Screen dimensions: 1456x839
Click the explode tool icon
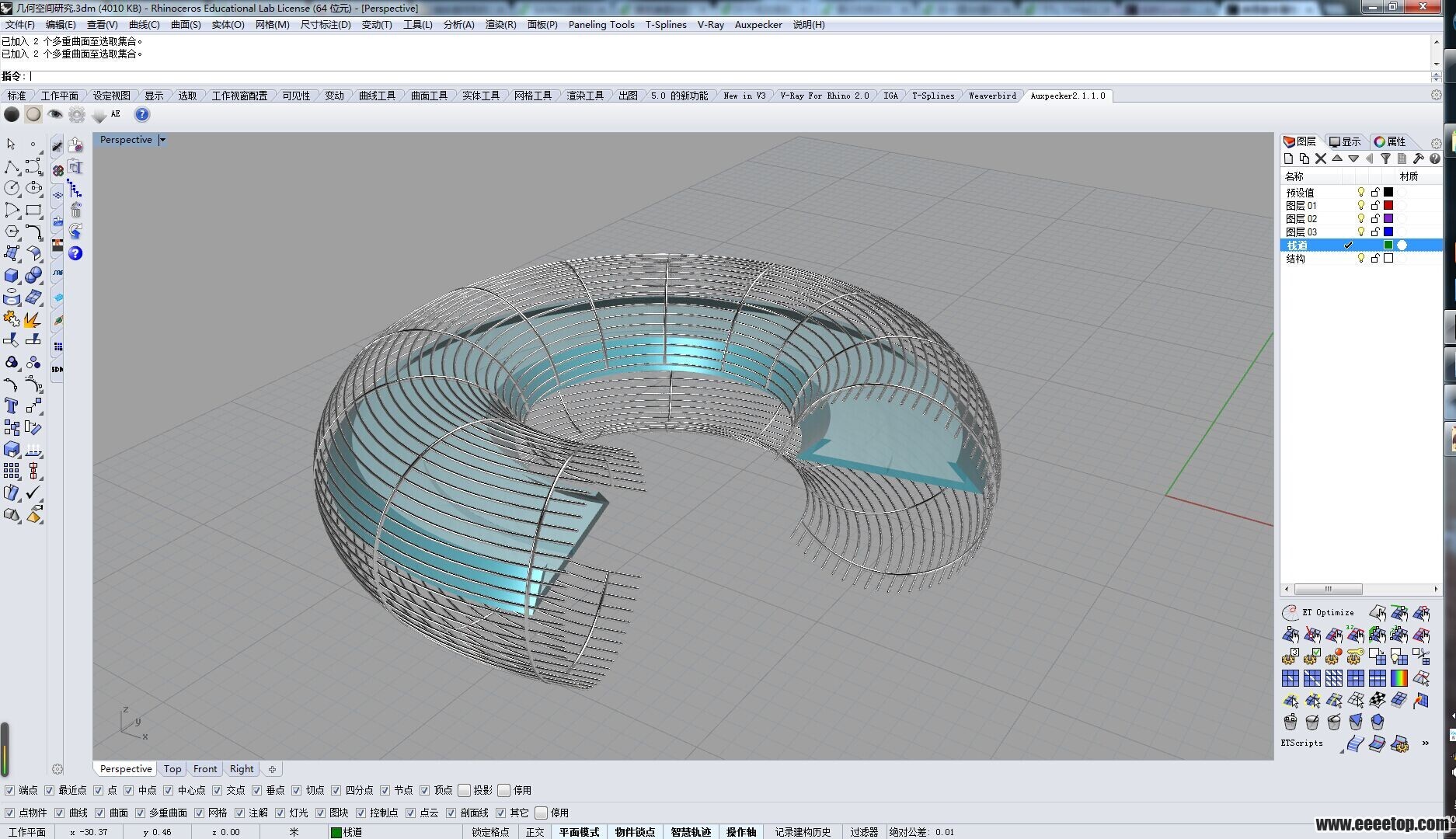33,319
